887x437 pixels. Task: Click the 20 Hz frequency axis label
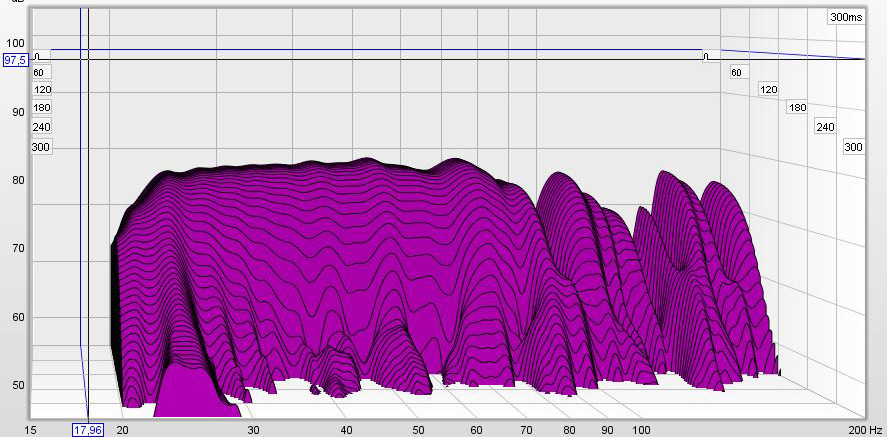[122, 430]
